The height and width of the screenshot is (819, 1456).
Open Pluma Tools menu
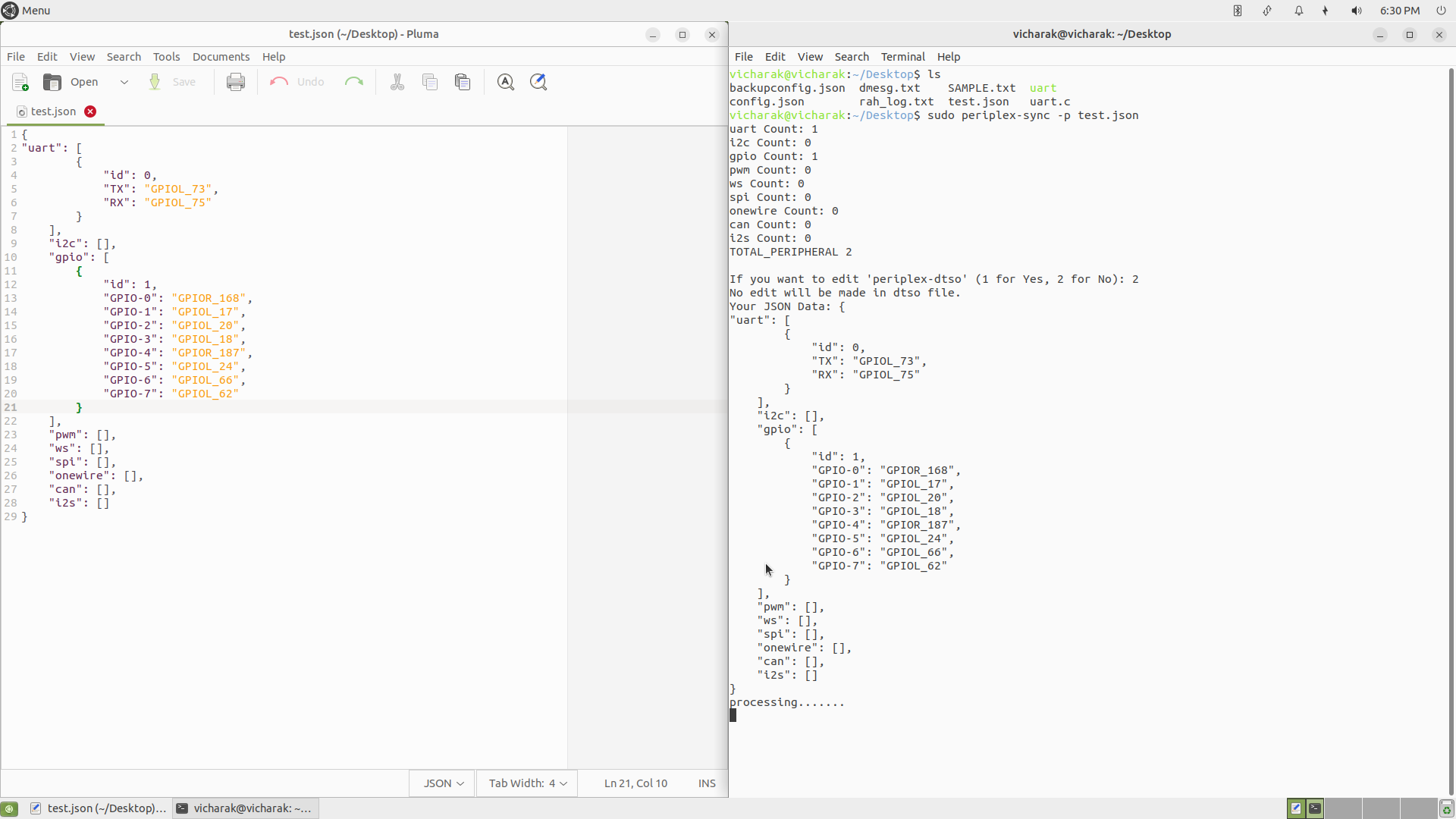166,57
